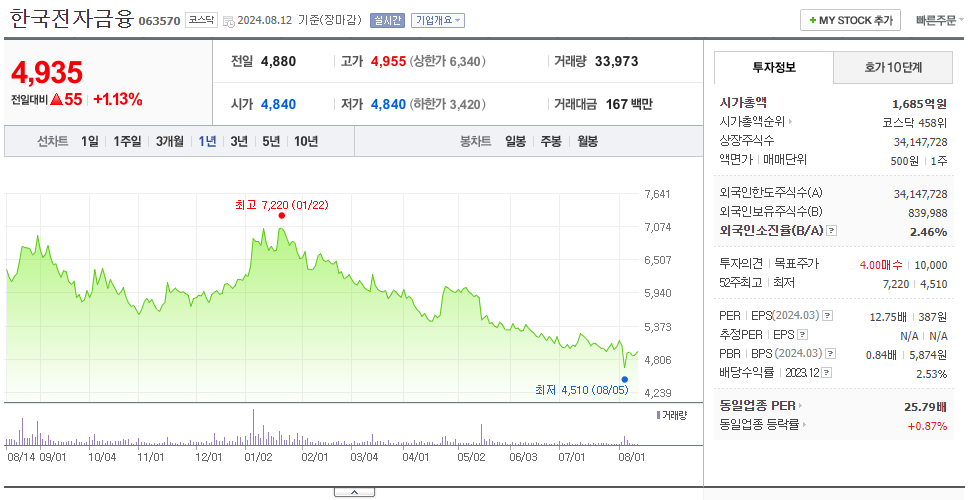This screenshot has width=968, height=500.
Task: Click the 시가총액 value 1,685억원
Action: coord(919,104)
